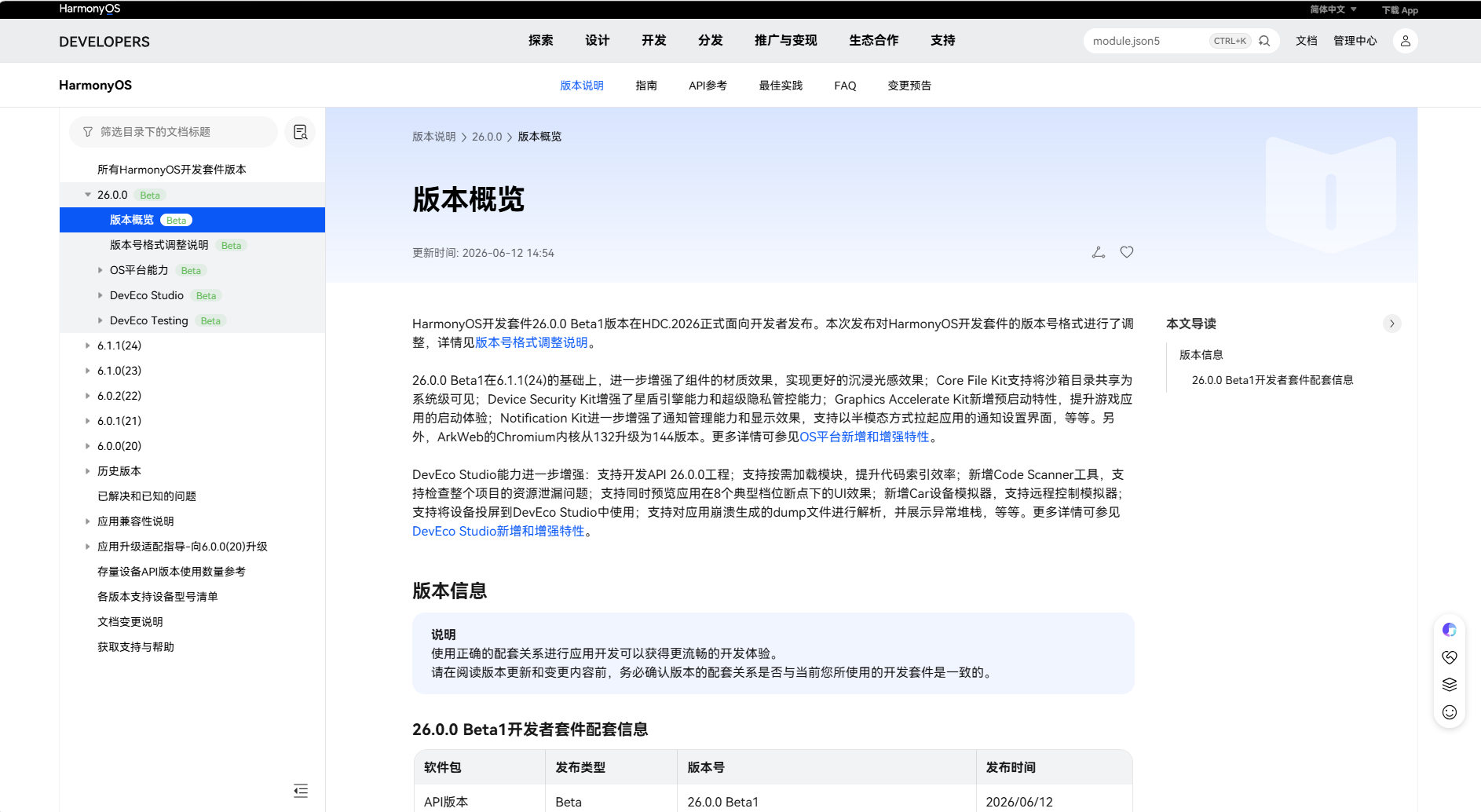This screenshot has width=1481, height=812.
Task: Expand the 历史版本 node
Action: [87, 471]
